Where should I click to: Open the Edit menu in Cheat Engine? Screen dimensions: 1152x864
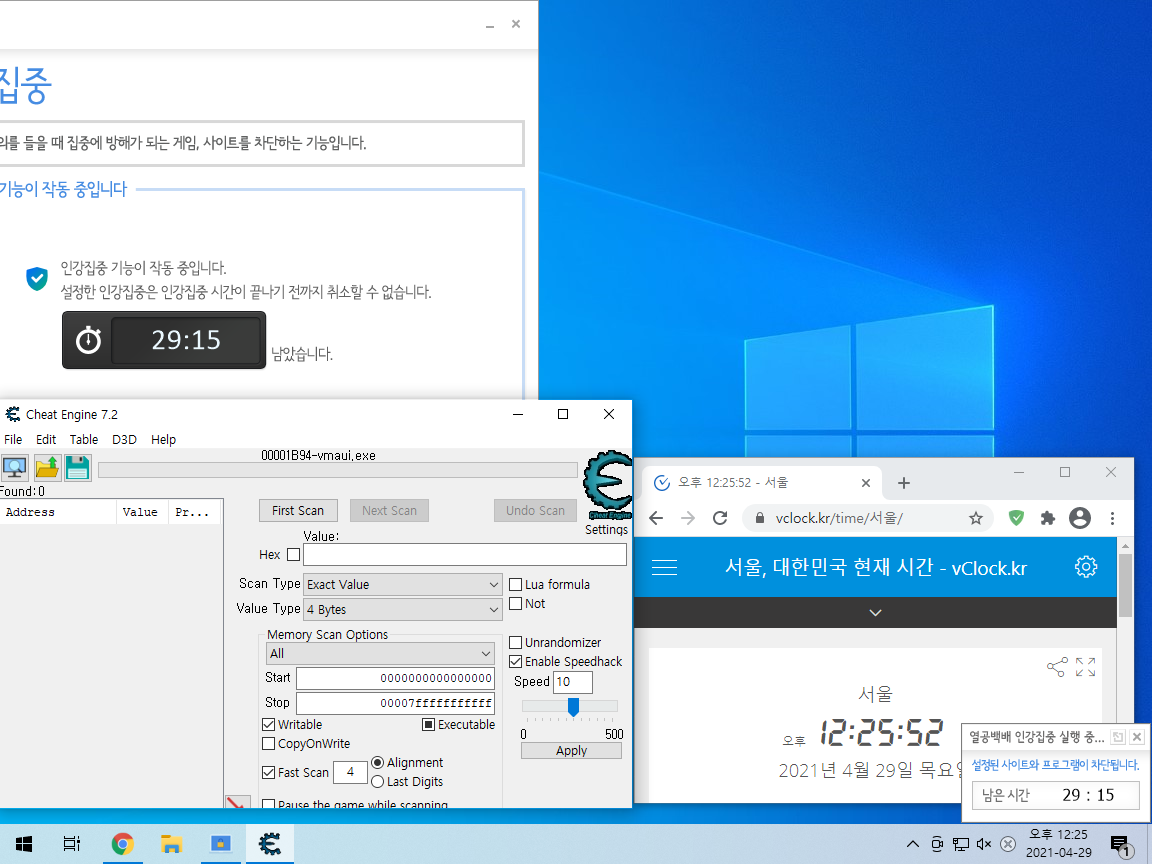[46, 439]
